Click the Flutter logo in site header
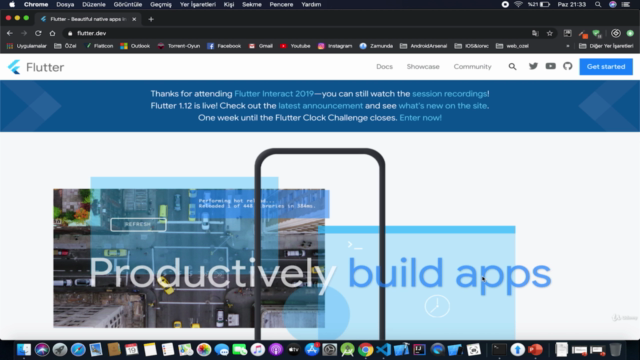 [36, 67]
